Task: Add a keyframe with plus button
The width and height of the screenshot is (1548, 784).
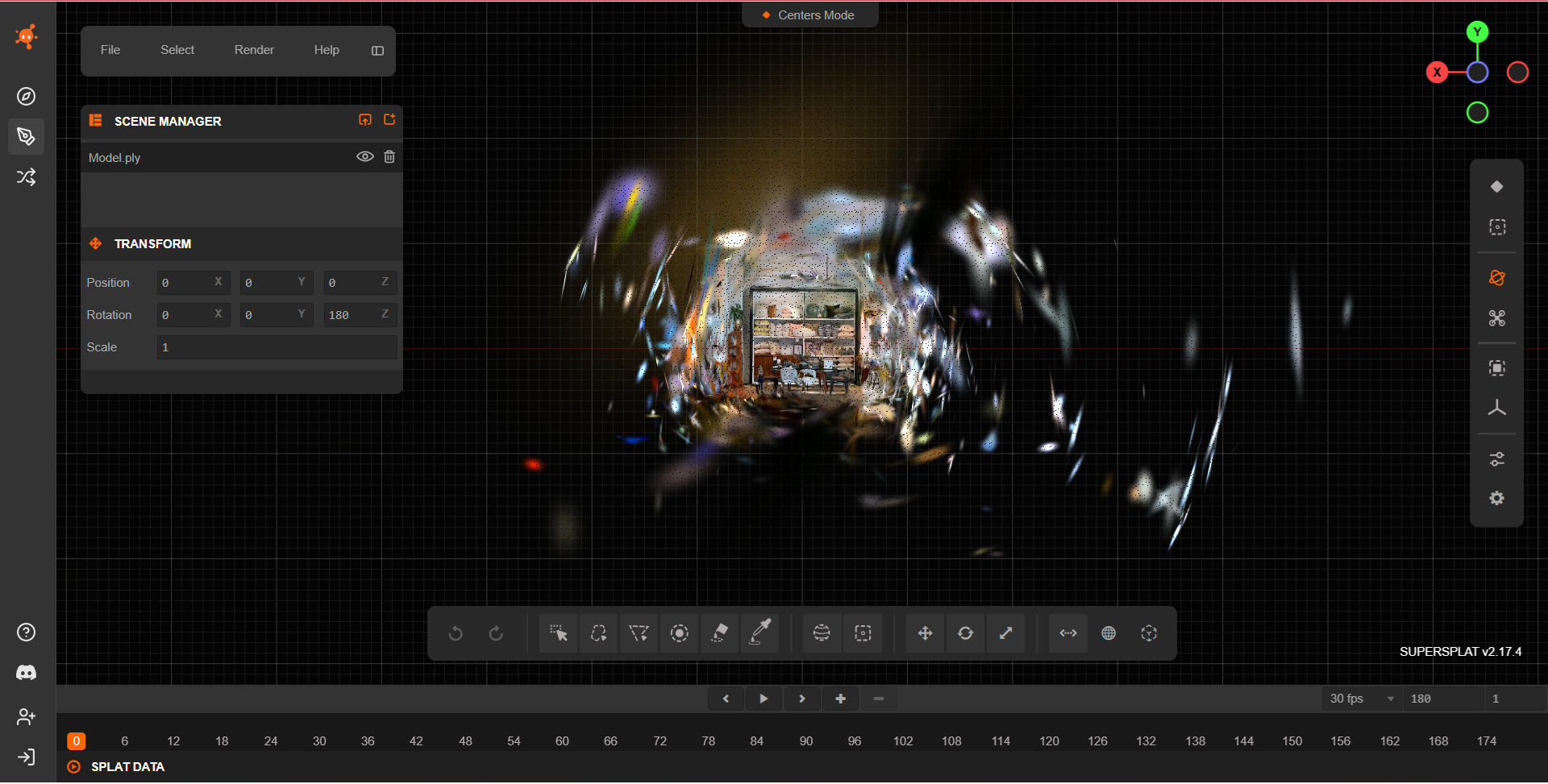Action: (840, 699)
